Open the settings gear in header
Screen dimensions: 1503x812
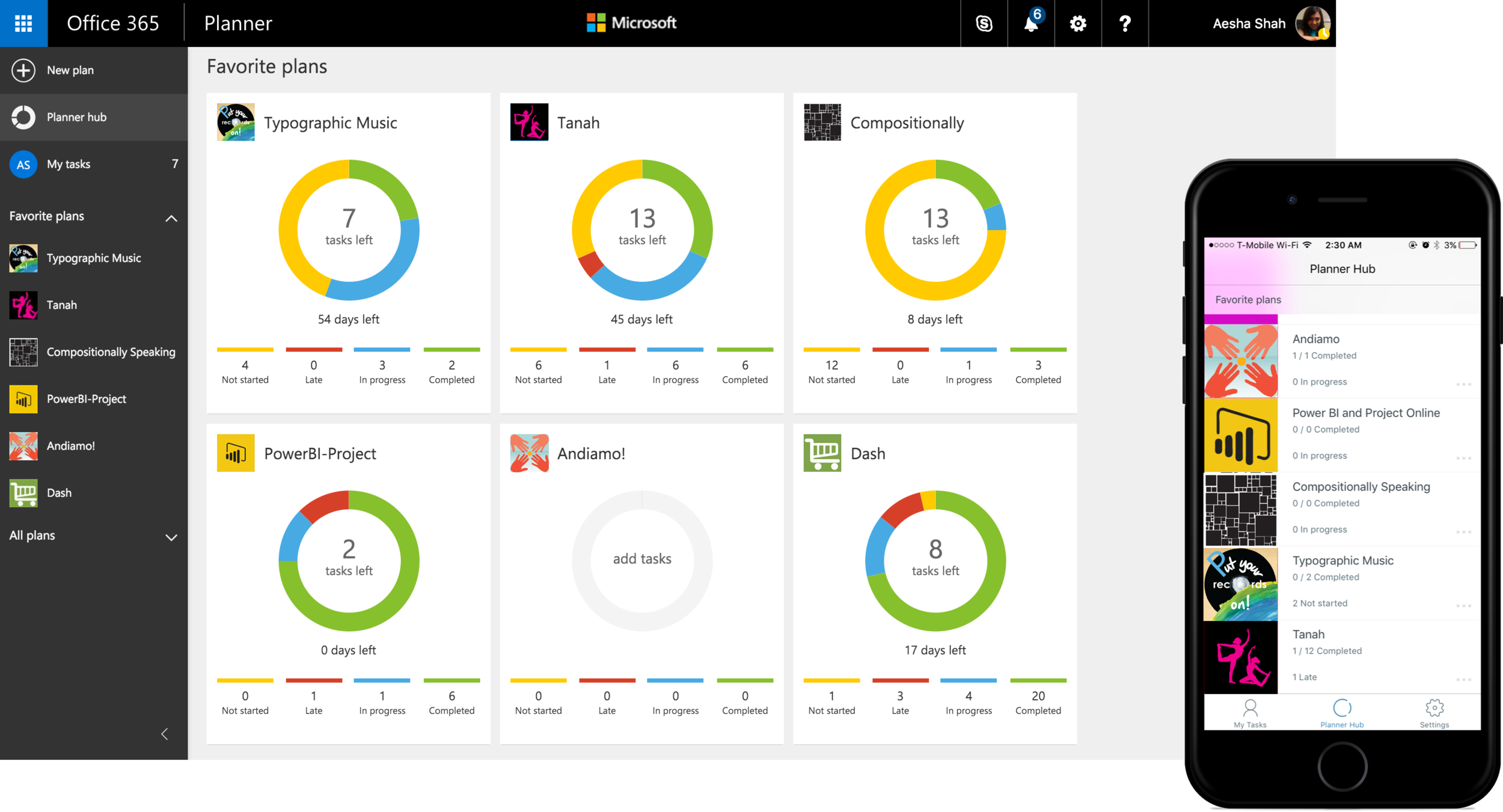1078,23
